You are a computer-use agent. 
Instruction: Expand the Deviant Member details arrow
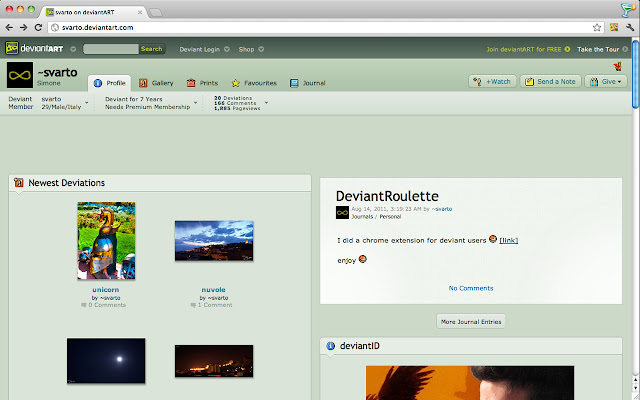click(x=87, y=102)
